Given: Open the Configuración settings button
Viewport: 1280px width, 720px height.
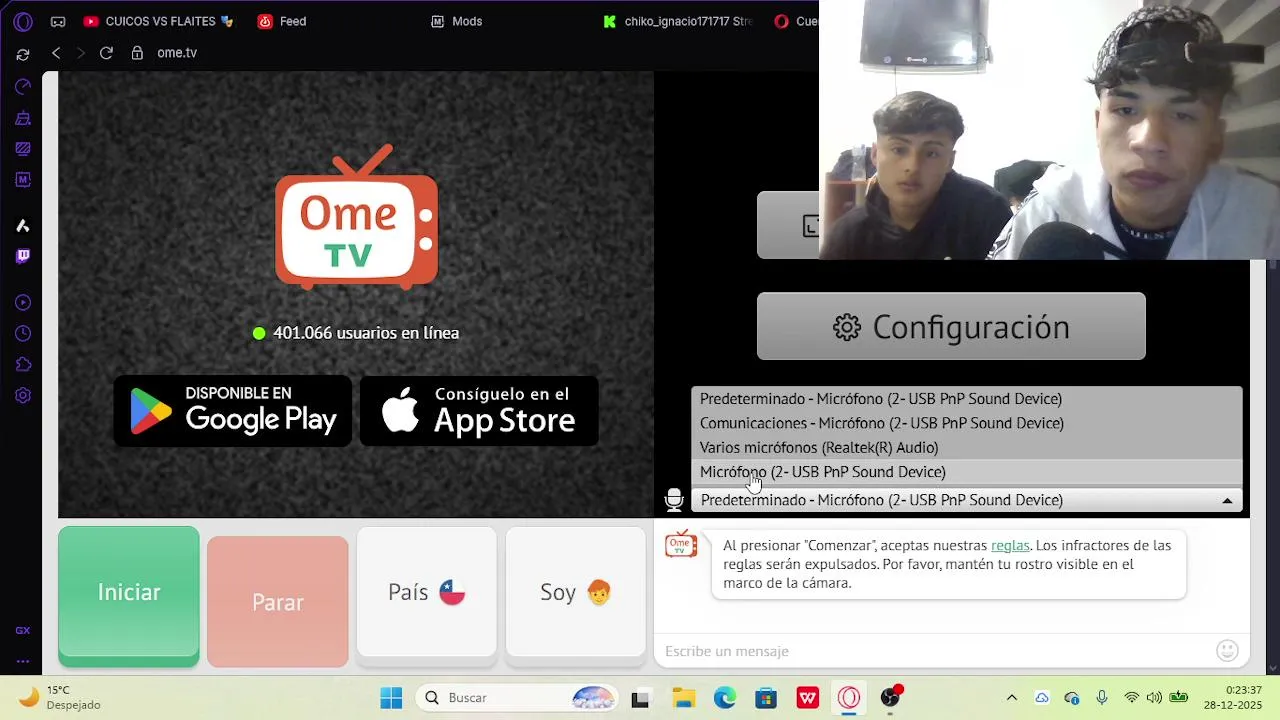Looking at the screenshot, I should click(951, 326).
